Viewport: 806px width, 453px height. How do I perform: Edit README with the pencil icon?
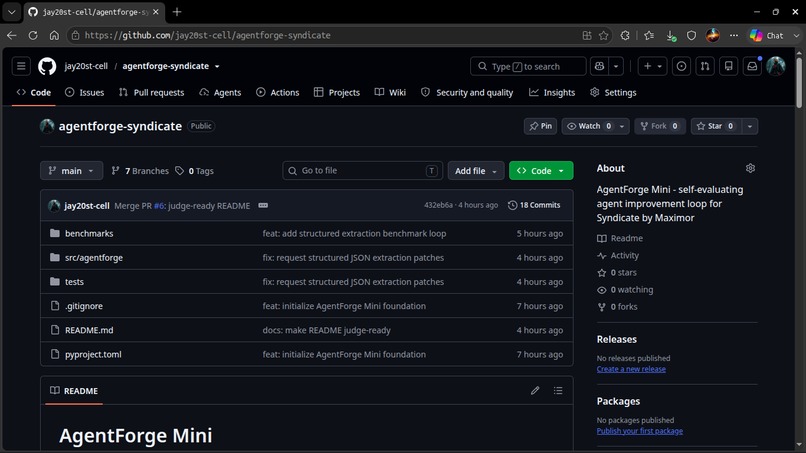click(x=535, y=391)
